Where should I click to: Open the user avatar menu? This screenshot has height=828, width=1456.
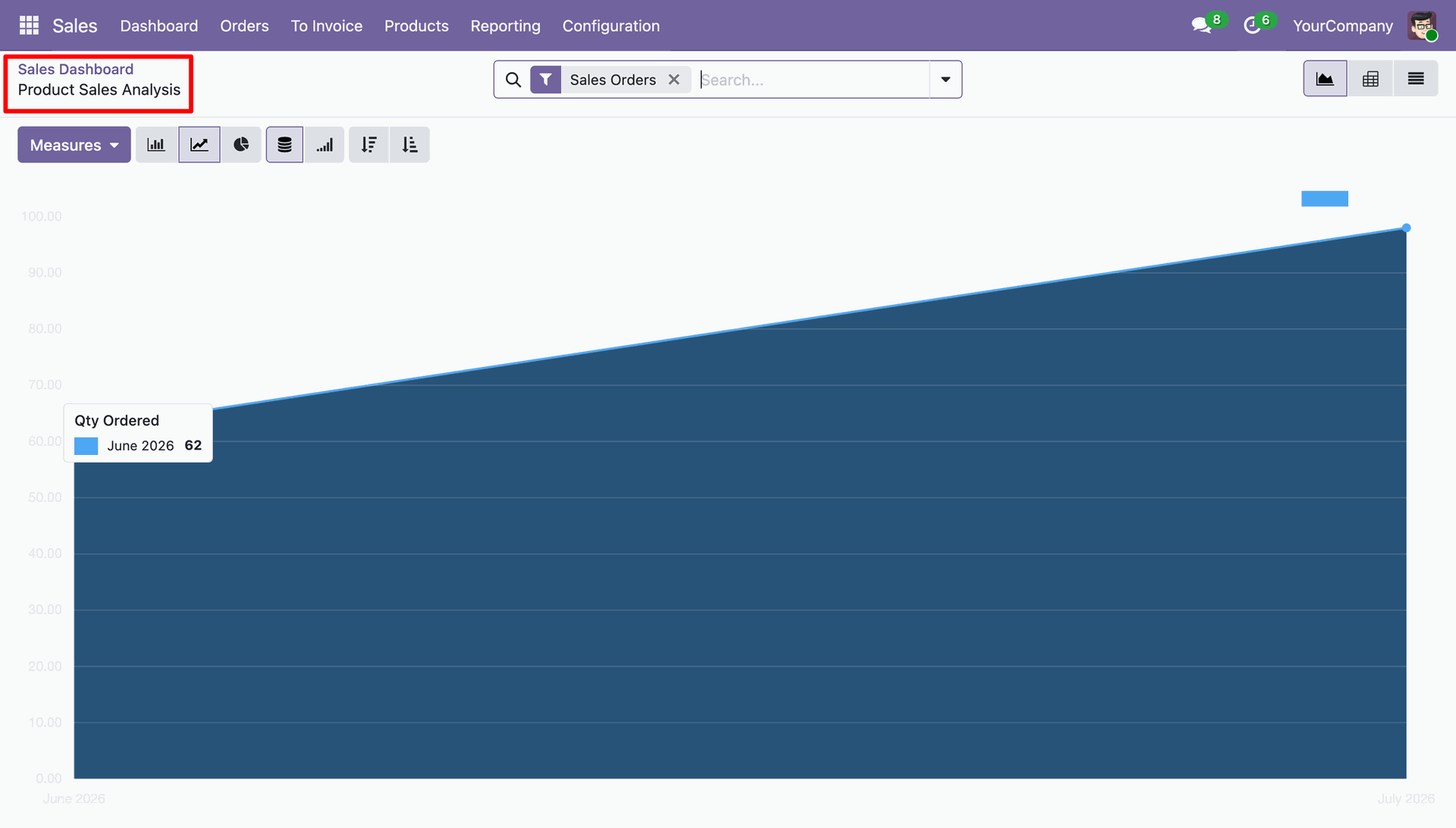(x=1422, y=26)
